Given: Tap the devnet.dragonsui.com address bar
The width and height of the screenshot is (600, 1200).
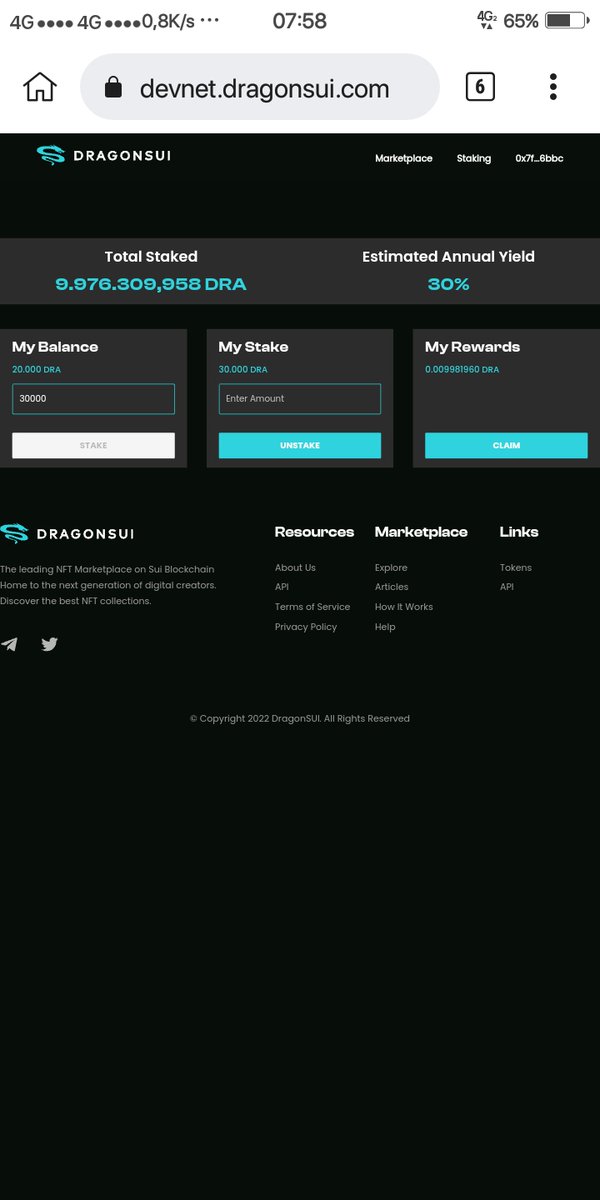Looking at the screenshot, I should click(260, 87).
